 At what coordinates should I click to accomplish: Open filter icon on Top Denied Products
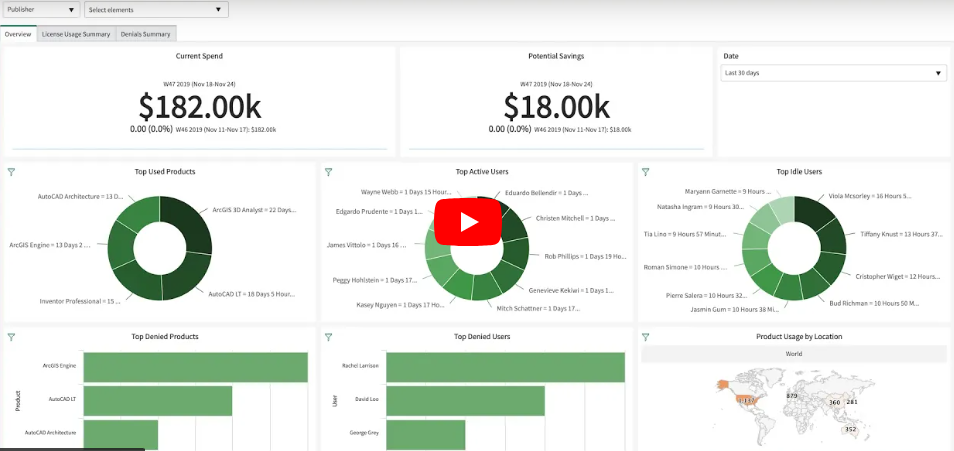[11, 337]
